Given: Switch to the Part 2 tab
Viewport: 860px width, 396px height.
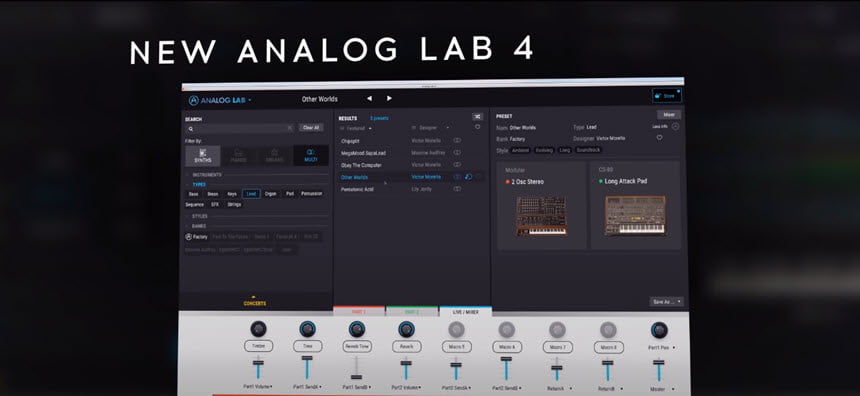Looking at the screenshot, I should [411, 312].
